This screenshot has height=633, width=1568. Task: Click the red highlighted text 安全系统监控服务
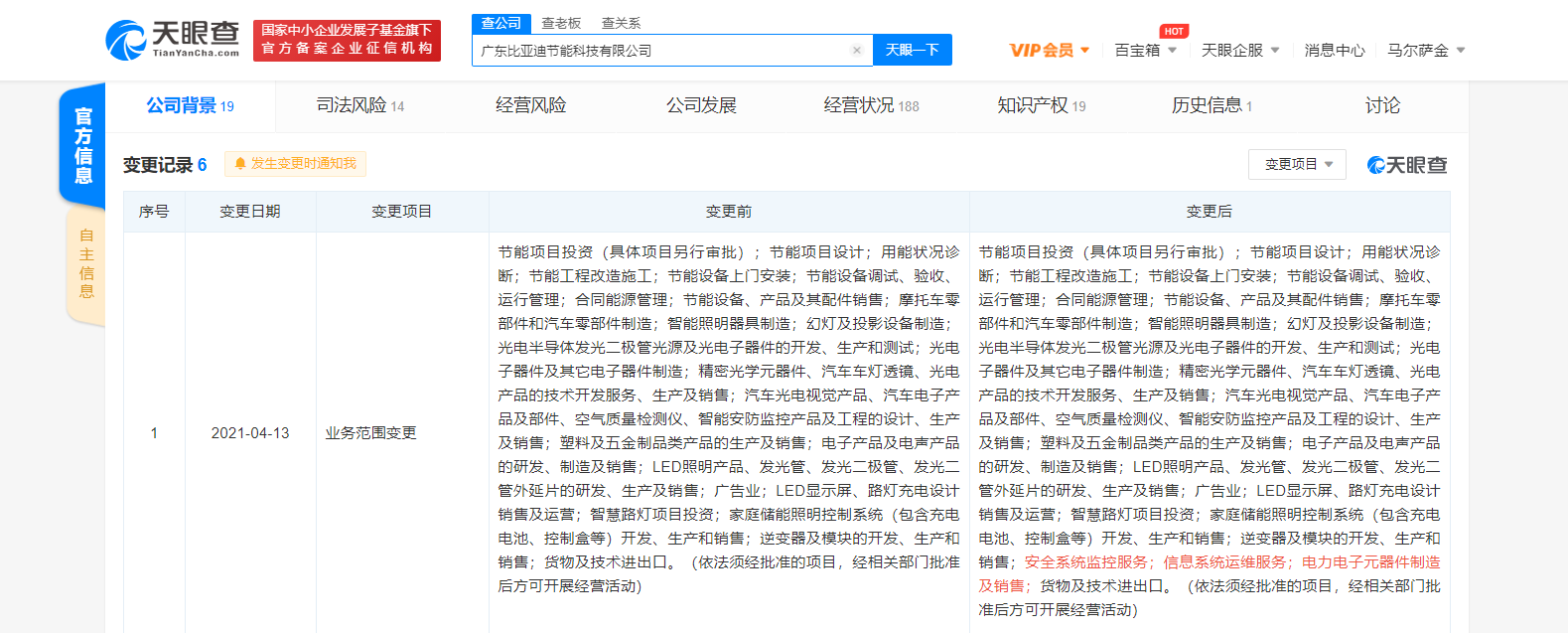1086,562
